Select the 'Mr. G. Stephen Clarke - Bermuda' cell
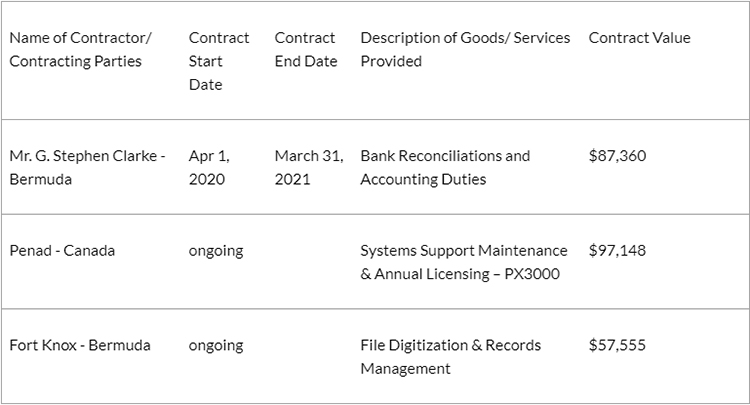 click(x=87, y=168)
